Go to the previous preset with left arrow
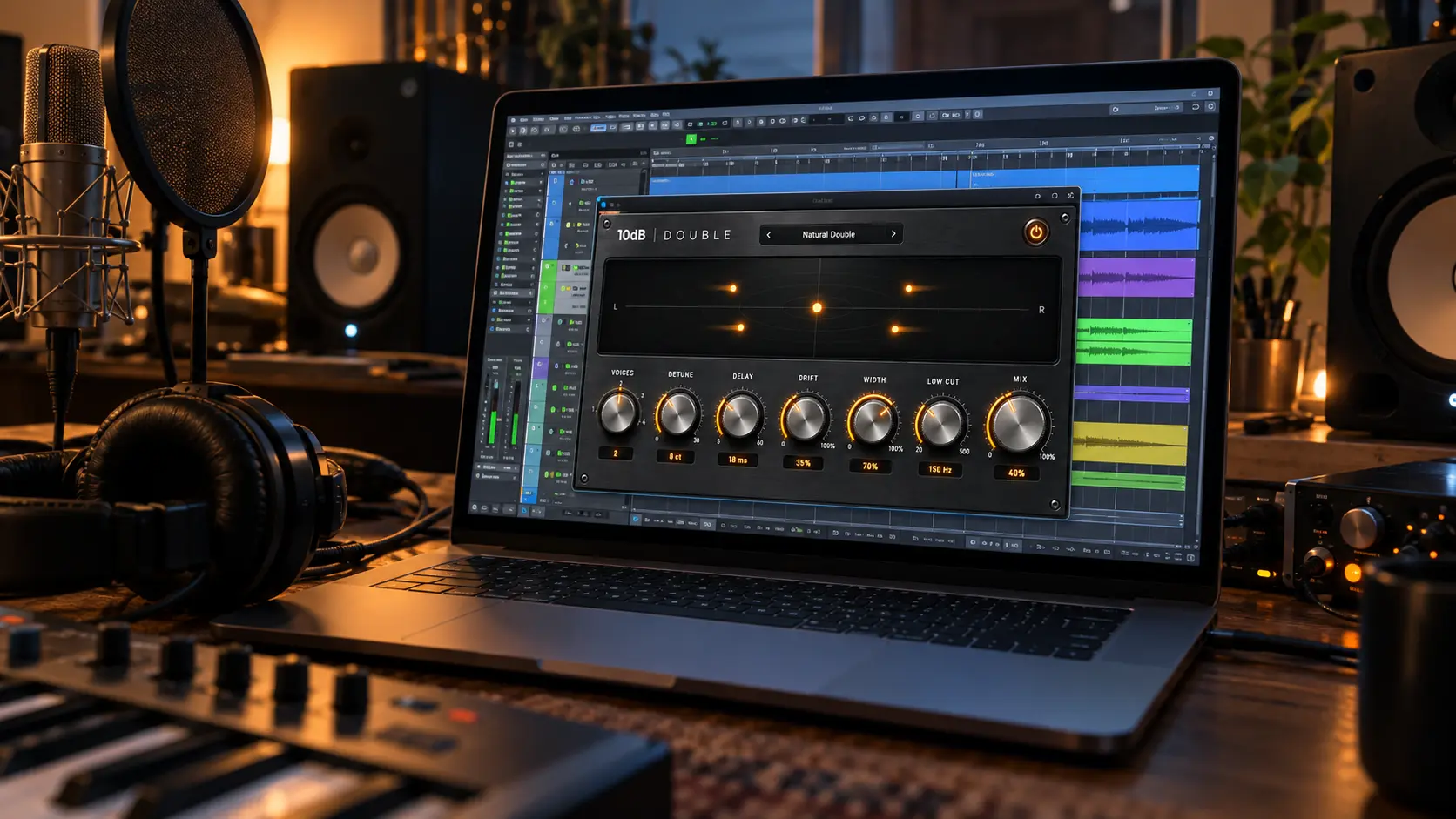Image resolution: width=1456 pixels, height=819 pixels. (768, 234)
